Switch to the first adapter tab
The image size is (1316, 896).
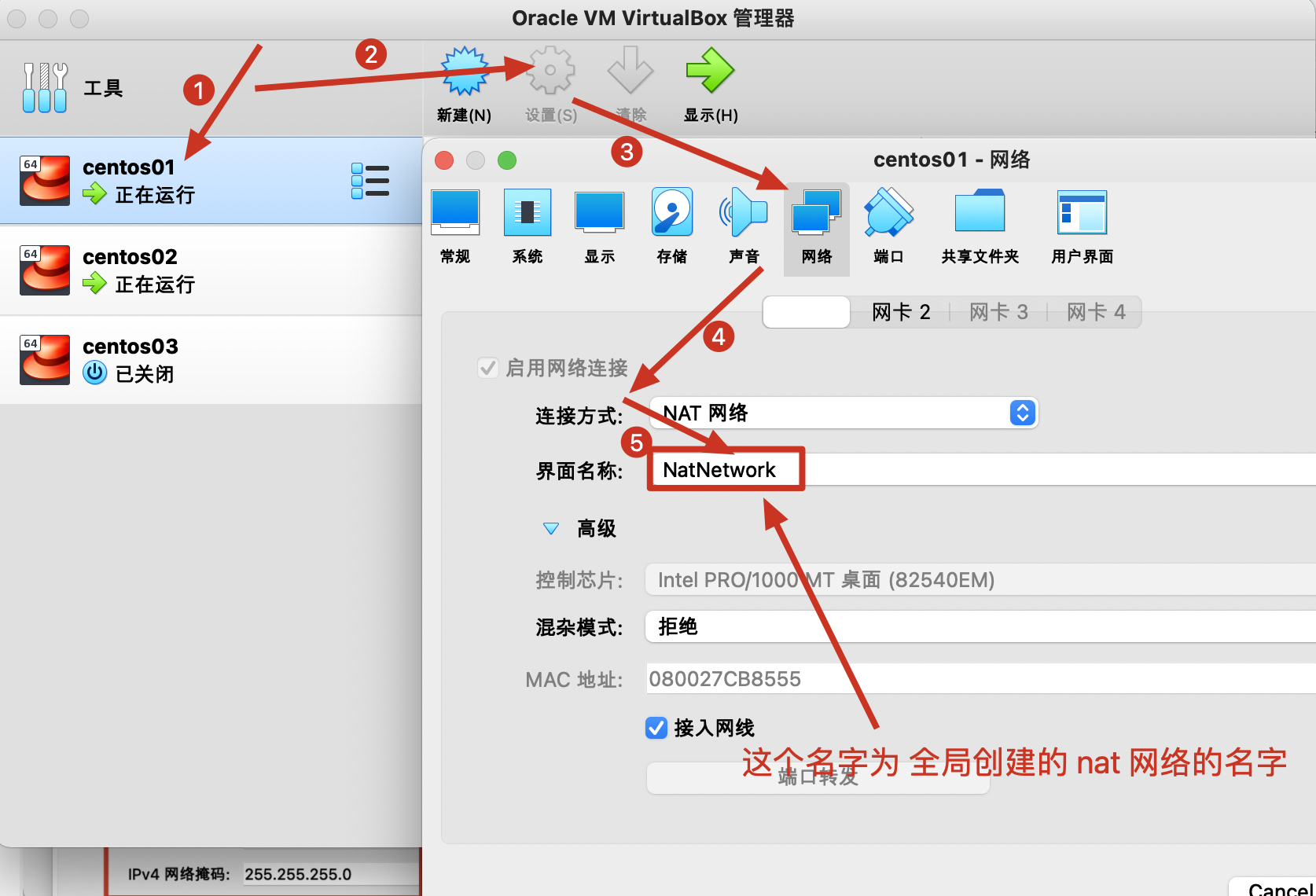click(x=807, y=312)
